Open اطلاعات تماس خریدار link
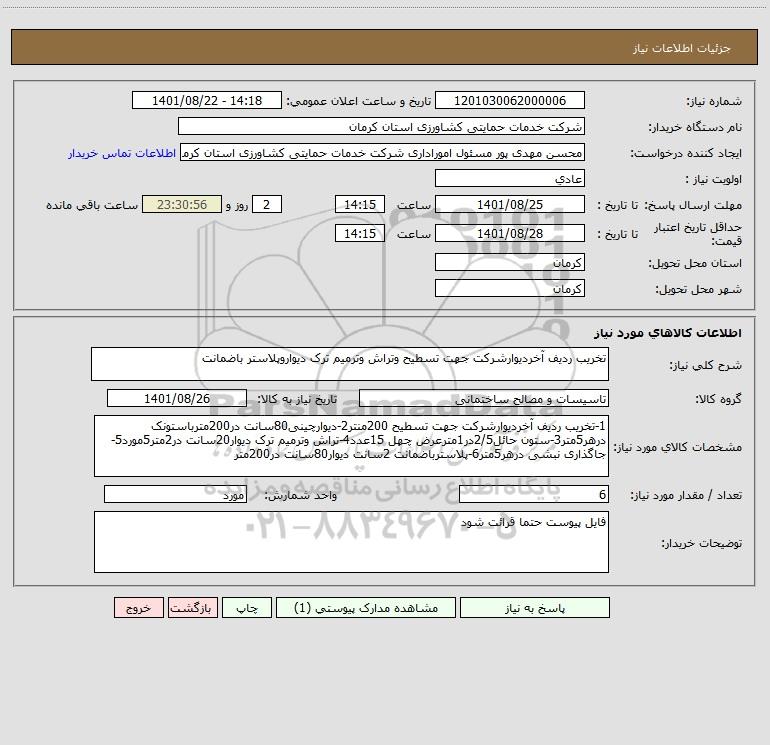Image resolution: width=770 pixels, height=745 pixels. pyautogui.click(x=122, y=153)
